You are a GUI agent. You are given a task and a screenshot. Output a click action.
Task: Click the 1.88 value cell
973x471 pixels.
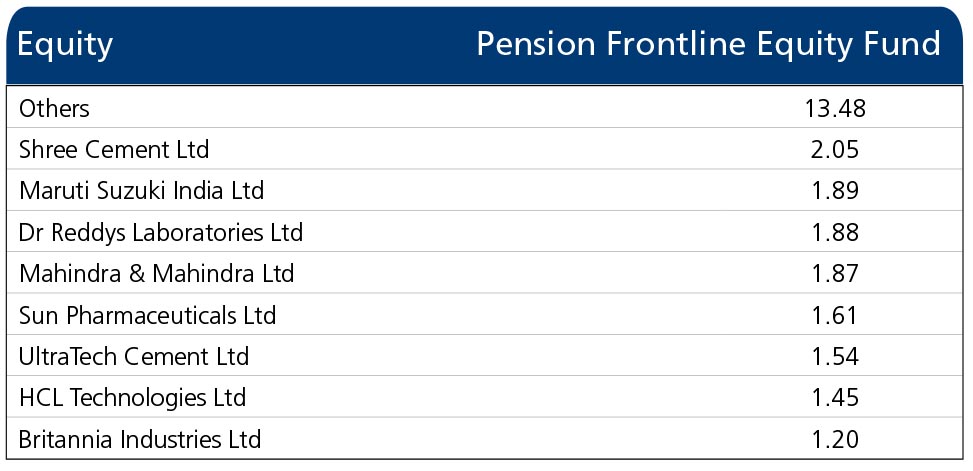pos(835,232)
